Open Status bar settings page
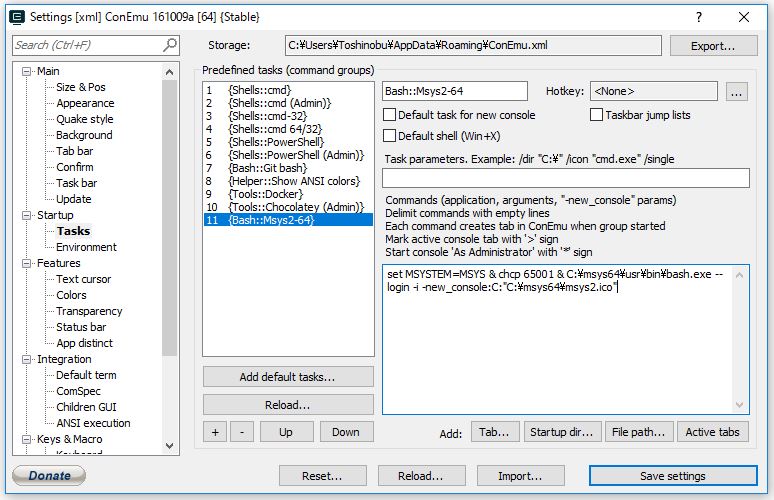774x500 pixels. click(x=81, y=327)
